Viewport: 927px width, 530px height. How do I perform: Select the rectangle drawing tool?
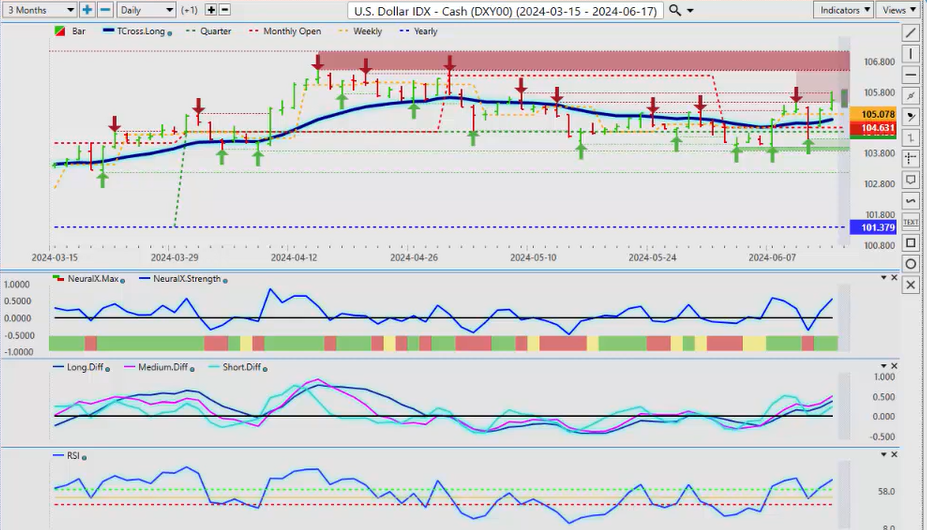coord(910,242)
